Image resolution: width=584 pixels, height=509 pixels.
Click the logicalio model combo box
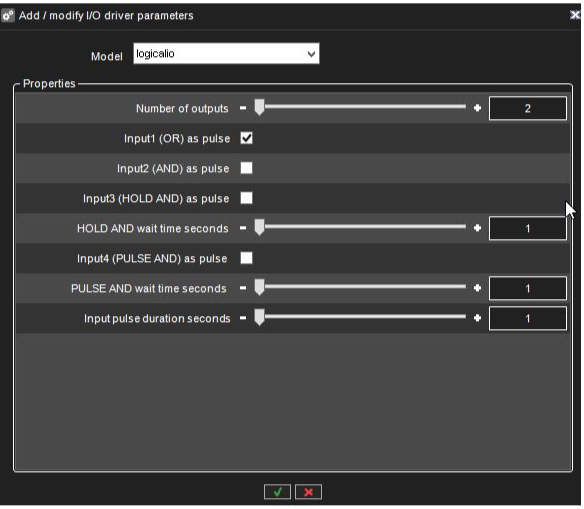pyautogui.click(x=226, y=54)
